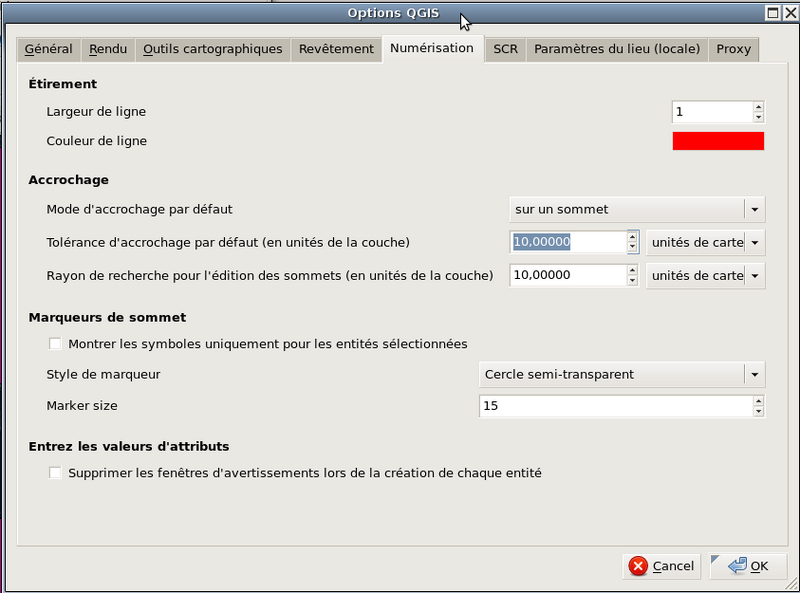The width and height of the screenshot is (800, 593).
Task: Go to the Revêtement tab
Action: coord(336,50)
